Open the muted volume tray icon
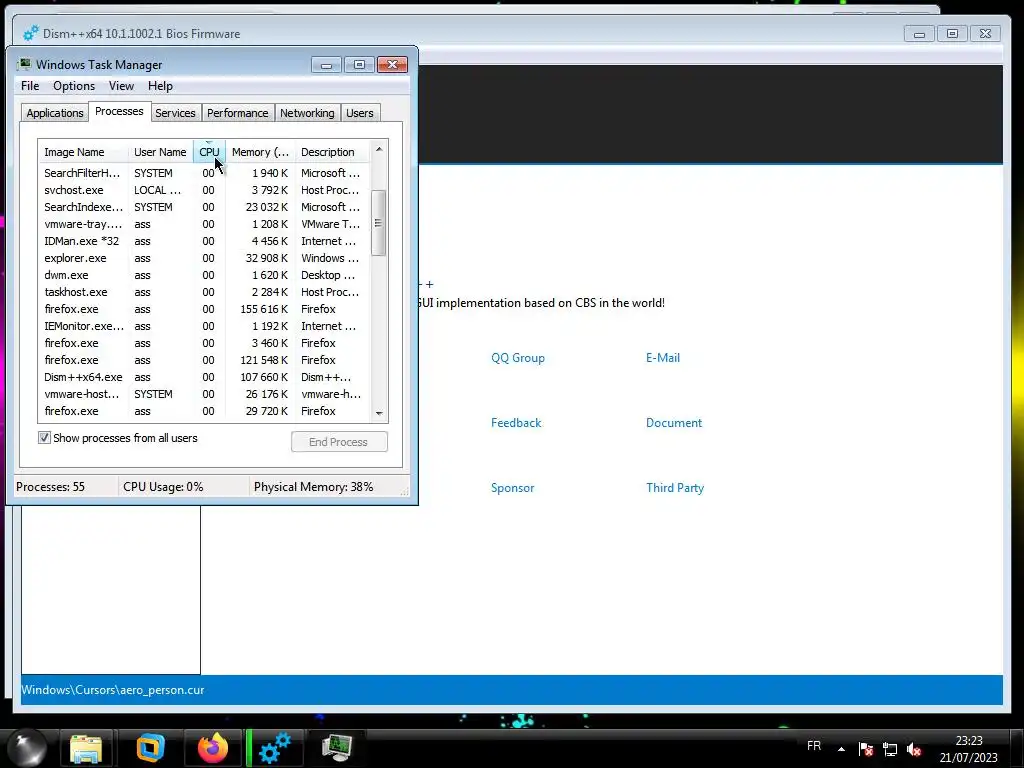Viewport: 1024px width, 768px height. tap(914, 749)
